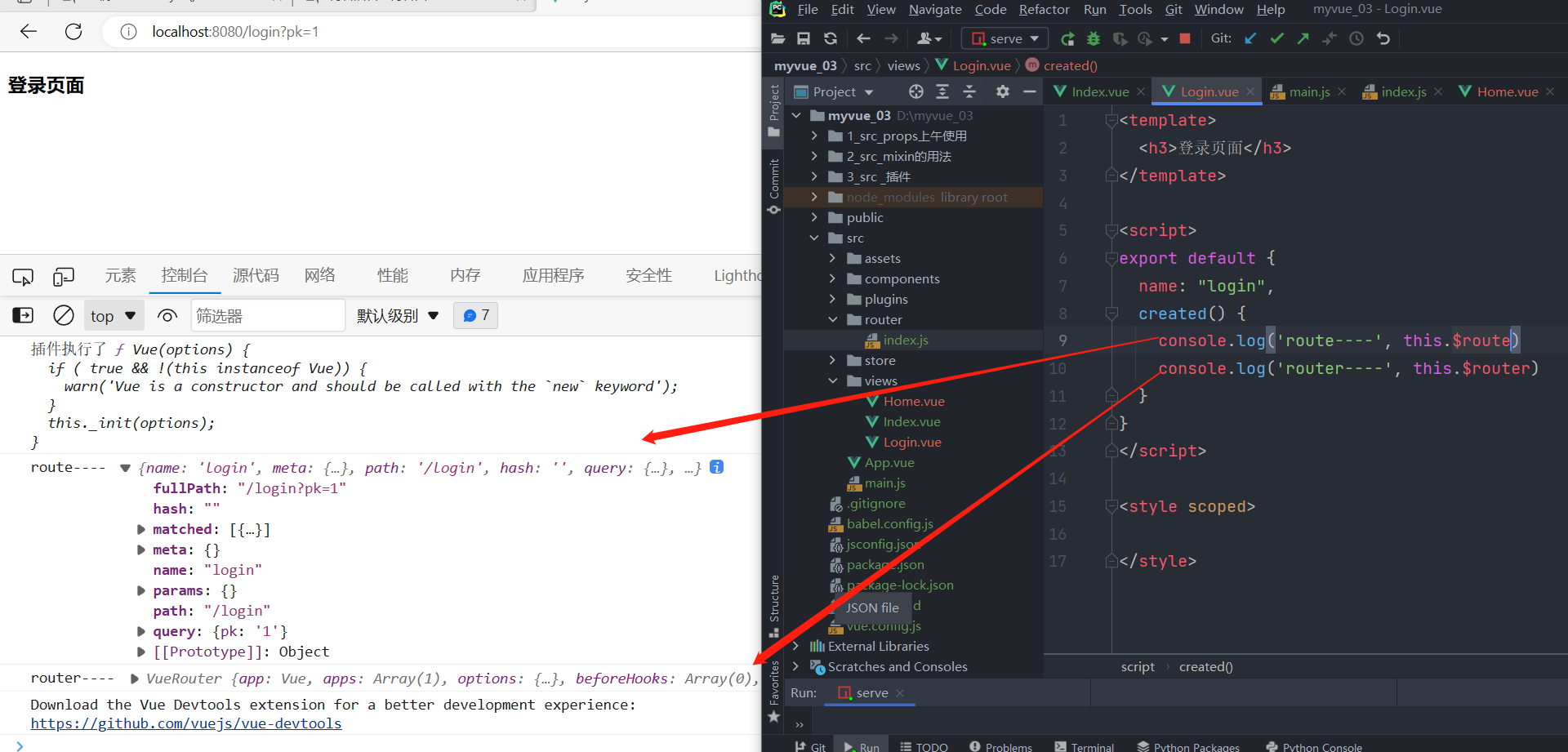
Task: Clear the console with the clear icon
Action: [x=64, y=315]
